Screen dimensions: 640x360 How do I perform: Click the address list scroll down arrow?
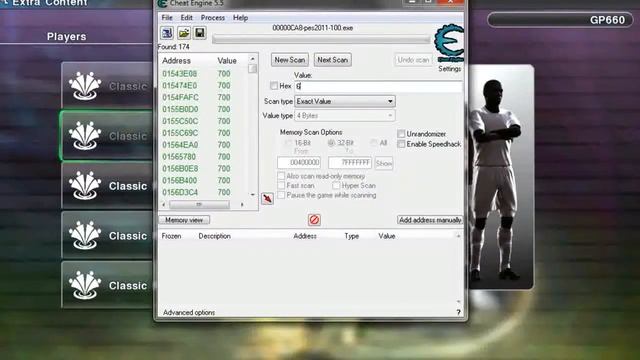pyautogui.click(x=252, y=195)
